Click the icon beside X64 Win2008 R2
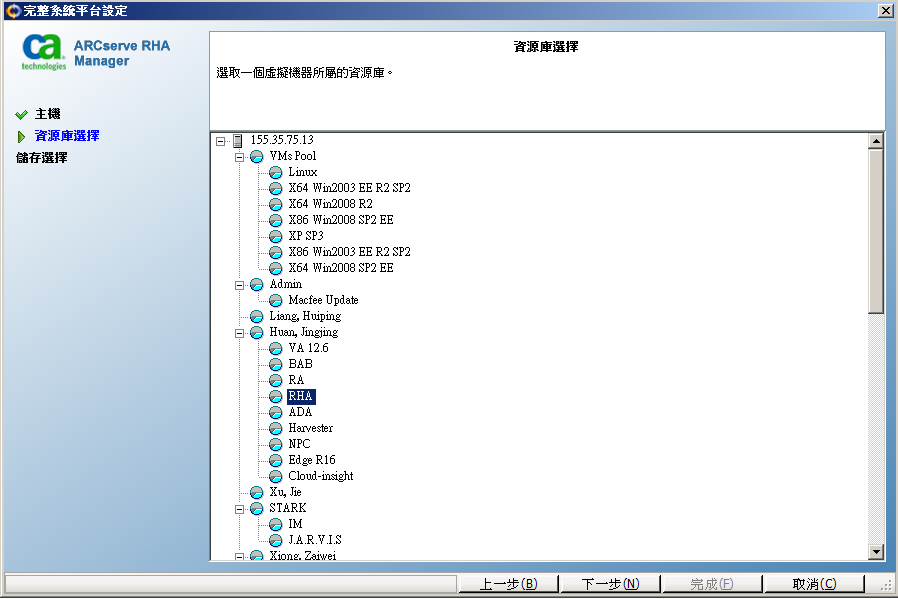Screen dimensions: 898x599 coord(275,204)
